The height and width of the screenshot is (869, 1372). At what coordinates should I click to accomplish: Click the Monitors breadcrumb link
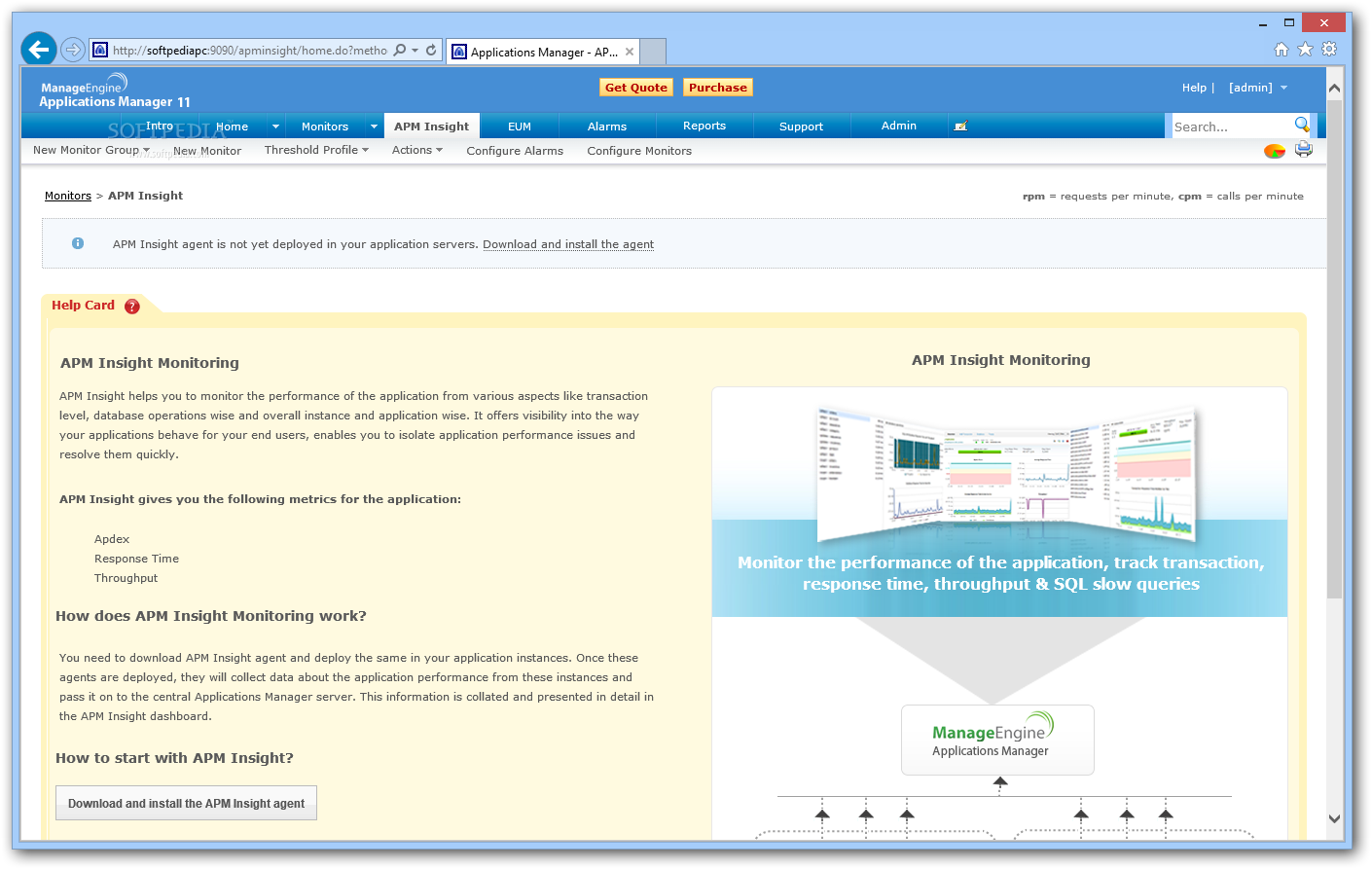click(68, 196)
